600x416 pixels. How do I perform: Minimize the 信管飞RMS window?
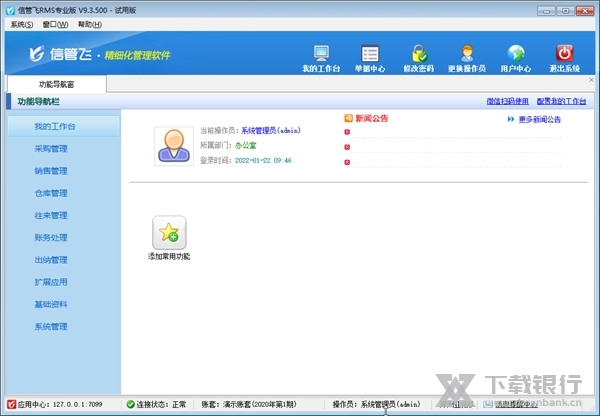click(x=546, y=11)
